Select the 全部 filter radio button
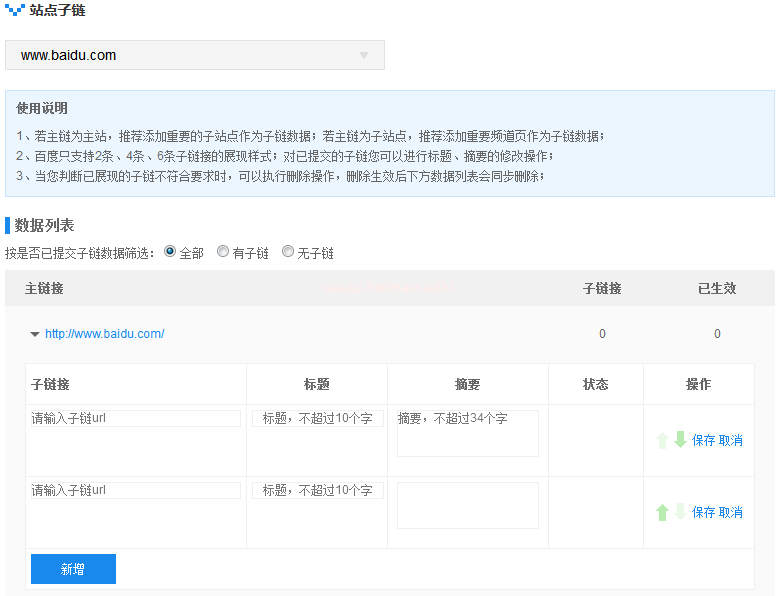The height and width of the screenshot is (596, 778). click(170, 252)
